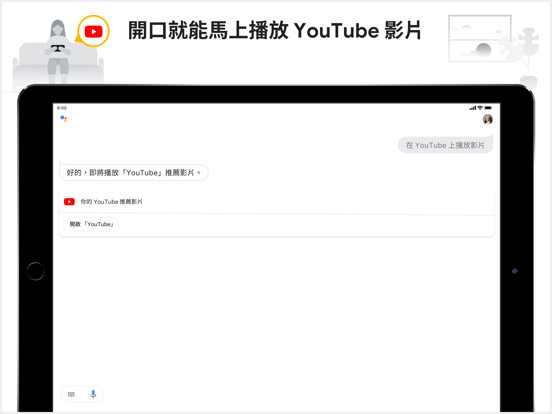Tap the Google Assistant logo icon
552x414 pixels.
click(x=64, y=119)
